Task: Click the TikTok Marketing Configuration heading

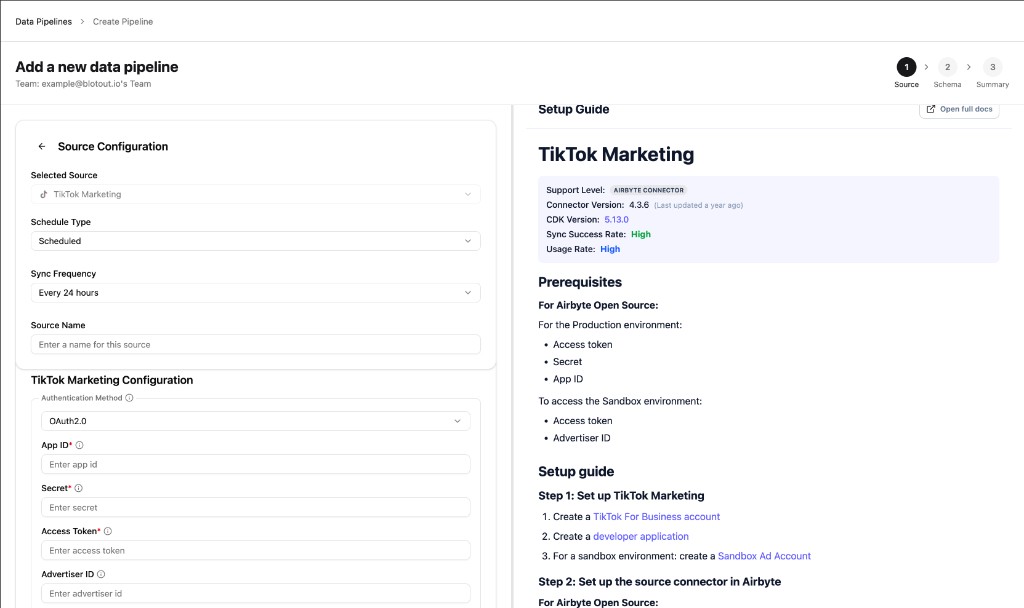Action: pyautogui.click(x=112, y=380)
